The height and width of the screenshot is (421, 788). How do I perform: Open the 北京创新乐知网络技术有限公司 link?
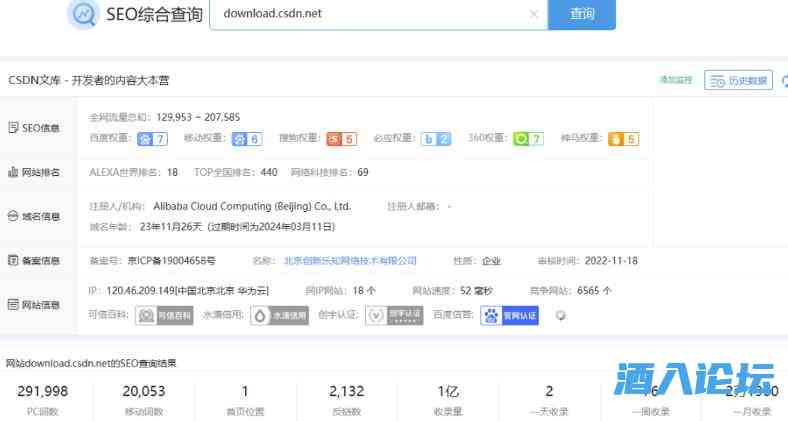click(x=350, y=261)
